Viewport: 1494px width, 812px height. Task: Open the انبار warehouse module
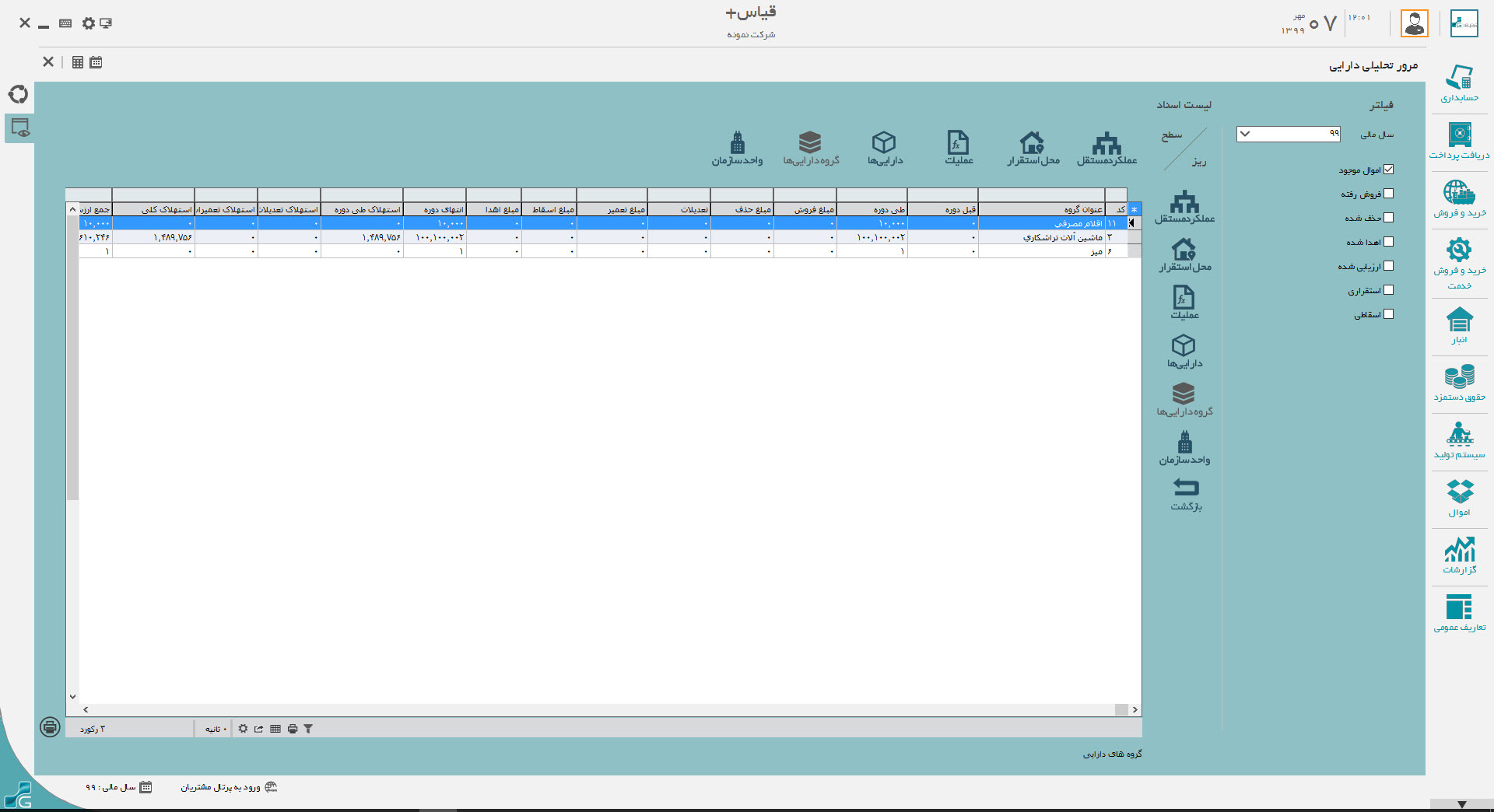tap(1459, 325)
